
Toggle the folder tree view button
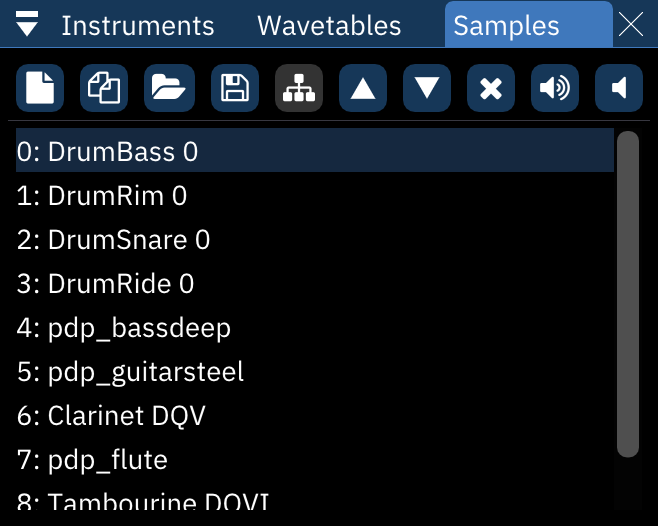pyautogui.click(x=299, y=88)
